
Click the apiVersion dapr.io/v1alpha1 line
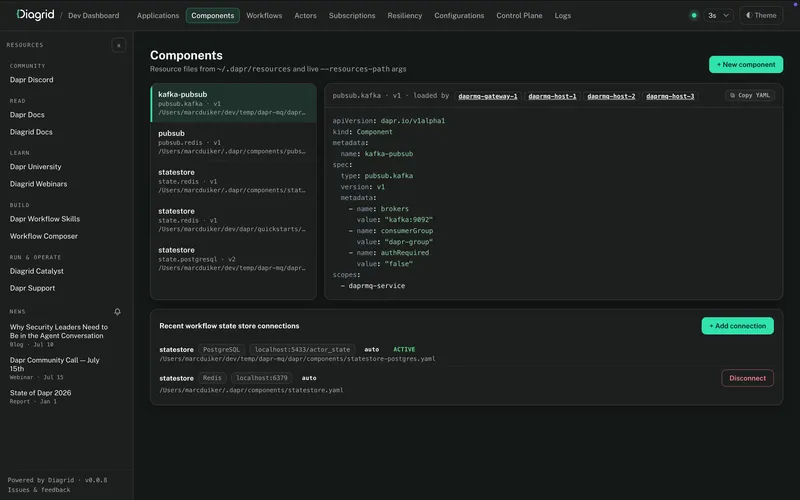click(x=388, y=121)
